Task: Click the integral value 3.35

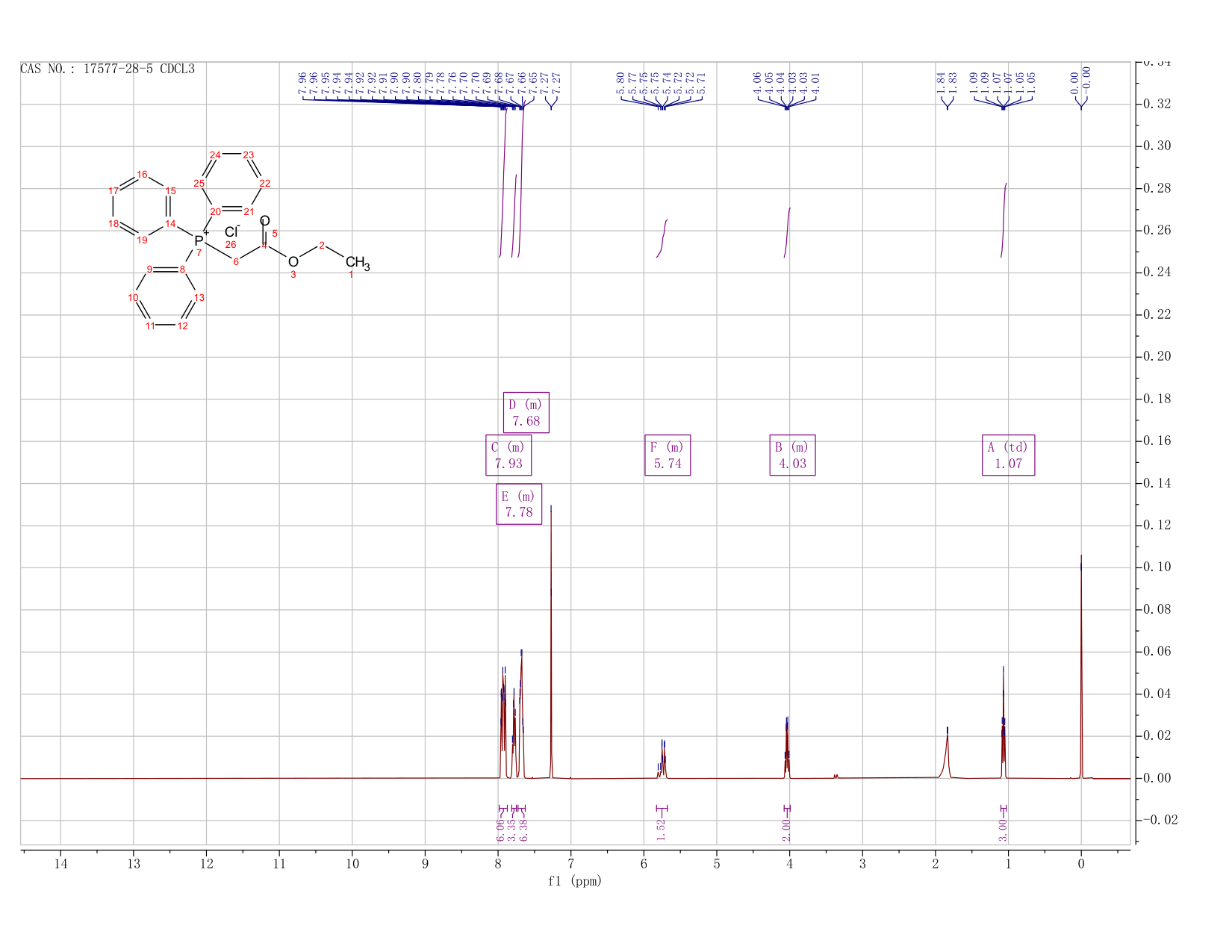Action: (x=511, y=830)
